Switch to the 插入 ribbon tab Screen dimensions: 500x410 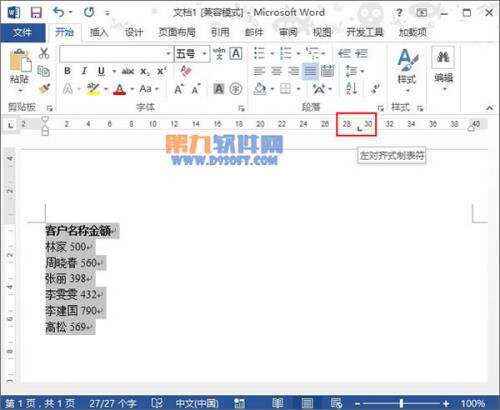click(x=99, y=32)
